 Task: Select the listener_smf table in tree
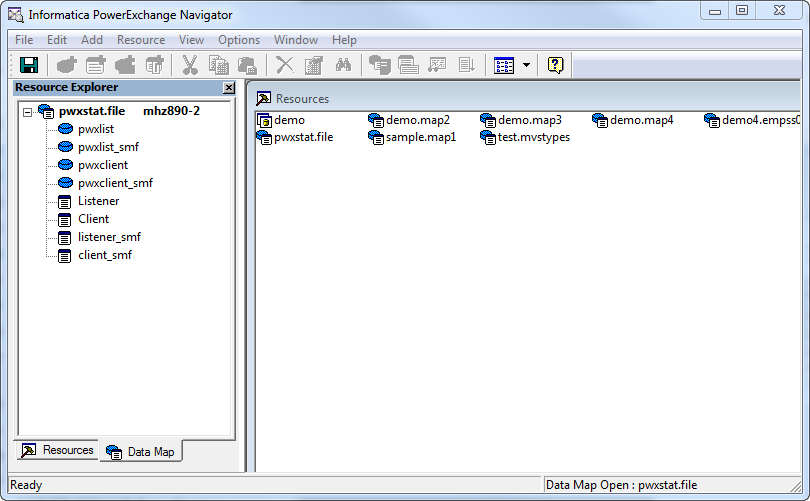point(109,237)
